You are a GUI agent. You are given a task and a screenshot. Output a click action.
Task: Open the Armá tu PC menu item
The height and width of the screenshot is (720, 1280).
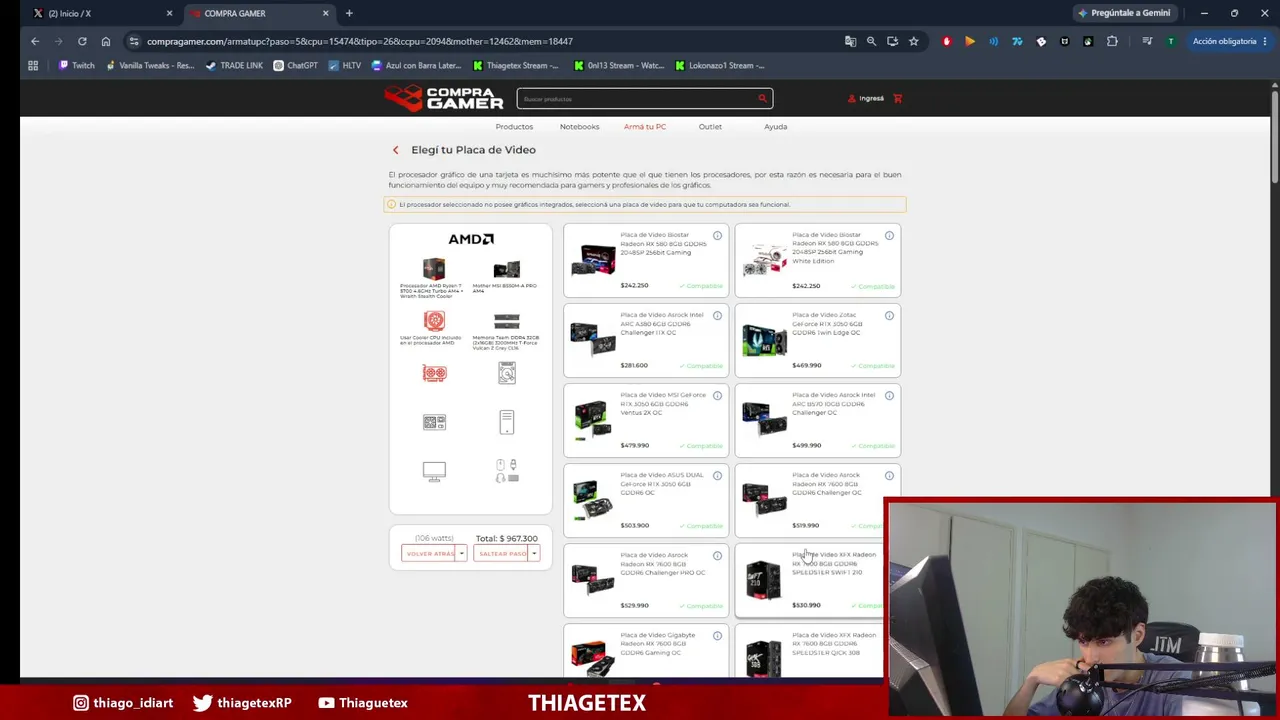[x=645, y=127]
